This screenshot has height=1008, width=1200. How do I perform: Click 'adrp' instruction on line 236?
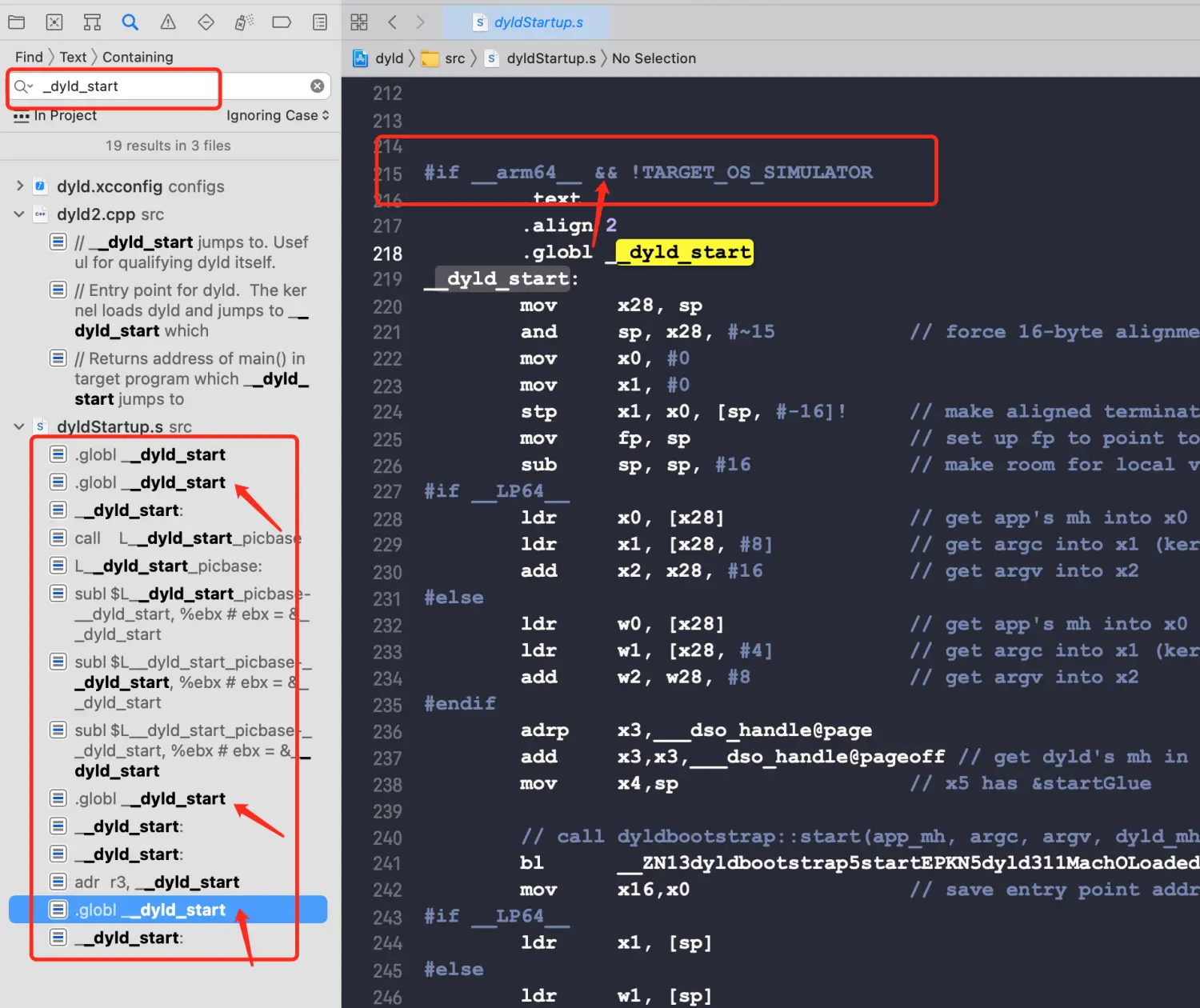pyautogui.click(x=544, y=730)
